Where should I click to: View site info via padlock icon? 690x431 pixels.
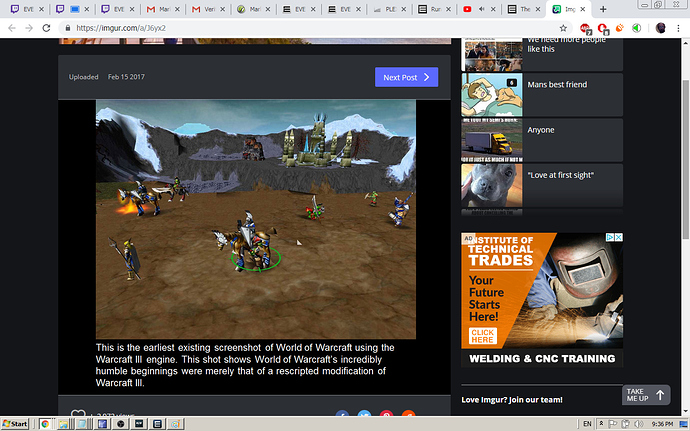click(x=68, y=28)
